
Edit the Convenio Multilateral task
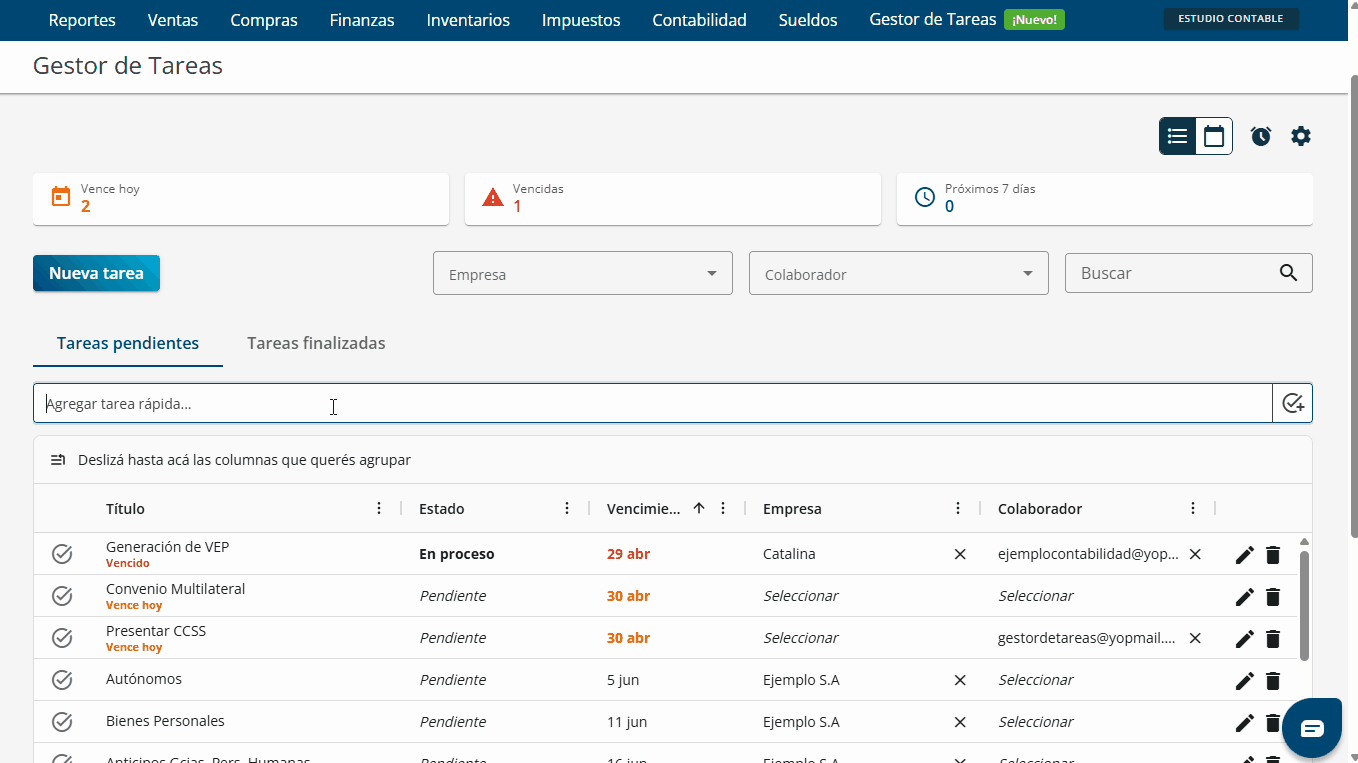pos(1245,597)
